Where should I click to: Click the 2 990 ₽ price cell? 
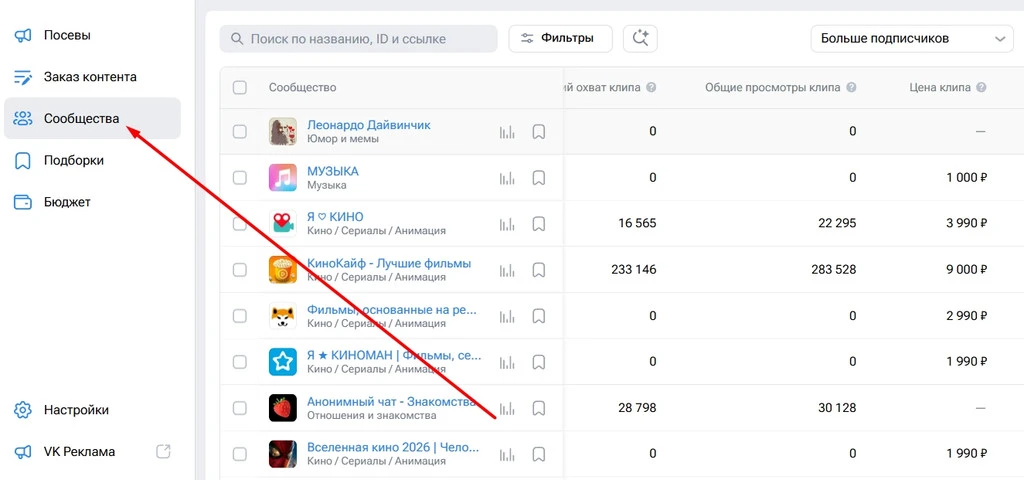pos(966,316)
